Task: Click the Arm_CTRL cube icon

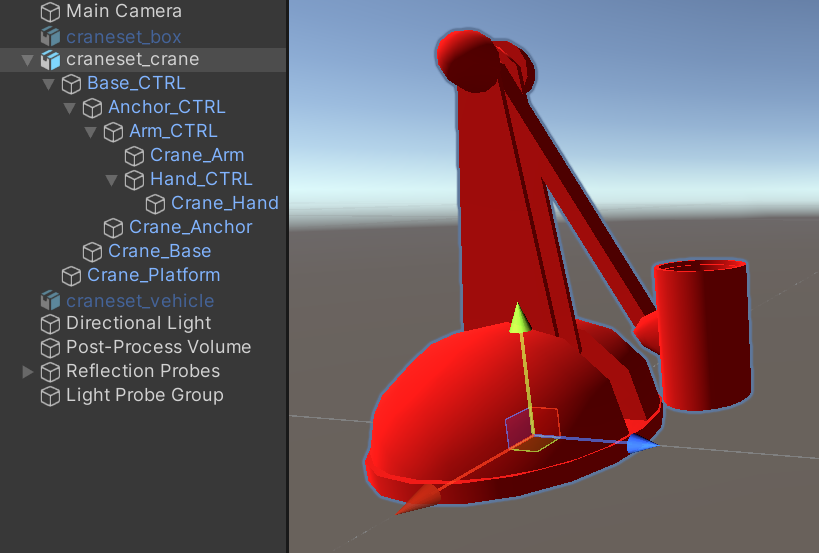Action: click(113, 132)
